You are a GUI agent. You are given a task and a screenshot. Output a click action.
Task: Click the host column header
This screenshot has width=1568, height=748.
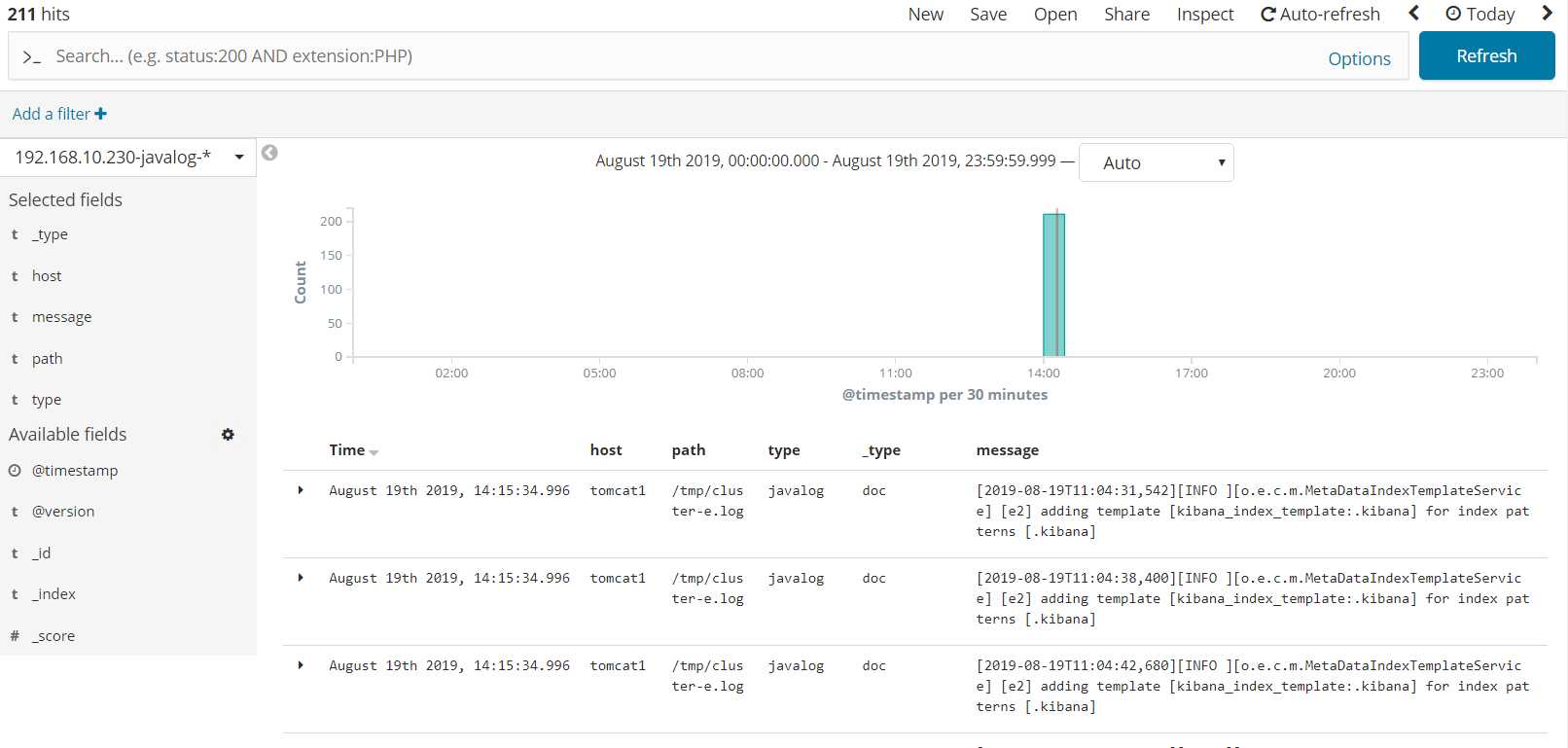click(x=606, y=450)
